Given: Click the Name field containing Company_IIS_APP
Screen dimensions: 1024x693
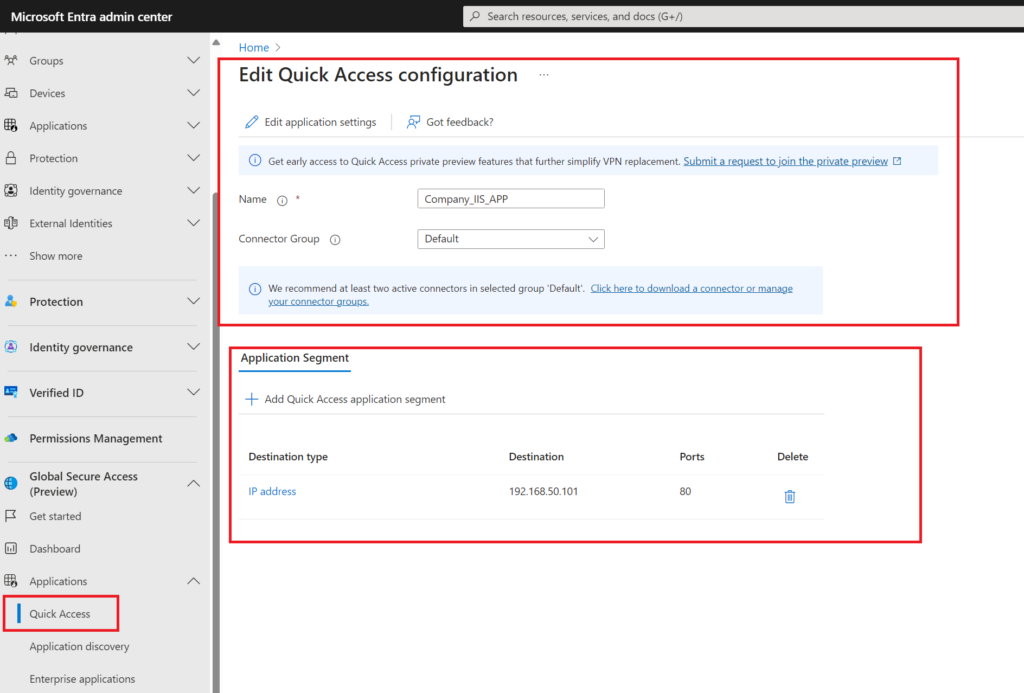Looking at the screenshot, I should pyautogui.click(x=511, y=199).
